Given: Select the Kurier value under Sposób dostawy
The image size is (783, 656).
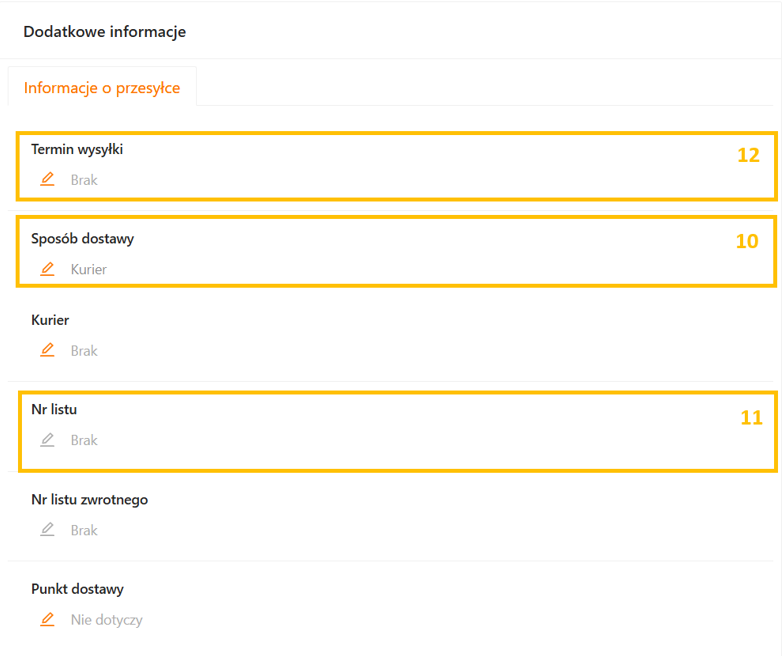Looking at the screenshot, I should point(89,270).
